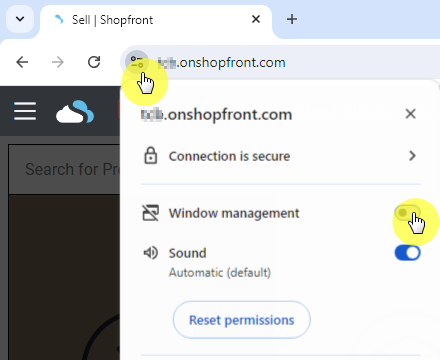Screen dimensions: 440x360
Task: Go back with the browser back arrow
Action: pyautogui.click(x=22, y=62)
